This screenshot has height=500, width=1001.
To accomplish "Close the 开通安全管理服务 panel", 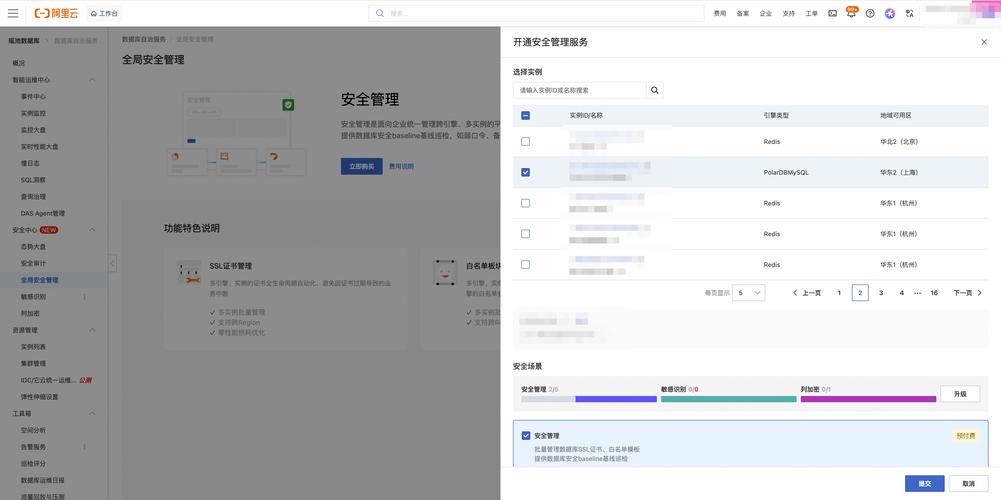I will 984,42.
